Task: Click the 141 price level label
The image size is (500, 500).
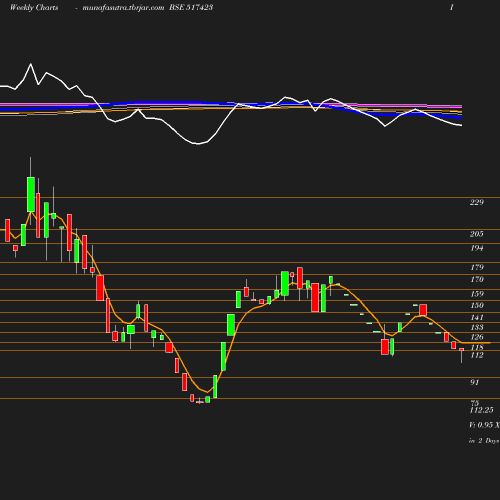Action: coord(477,317)
